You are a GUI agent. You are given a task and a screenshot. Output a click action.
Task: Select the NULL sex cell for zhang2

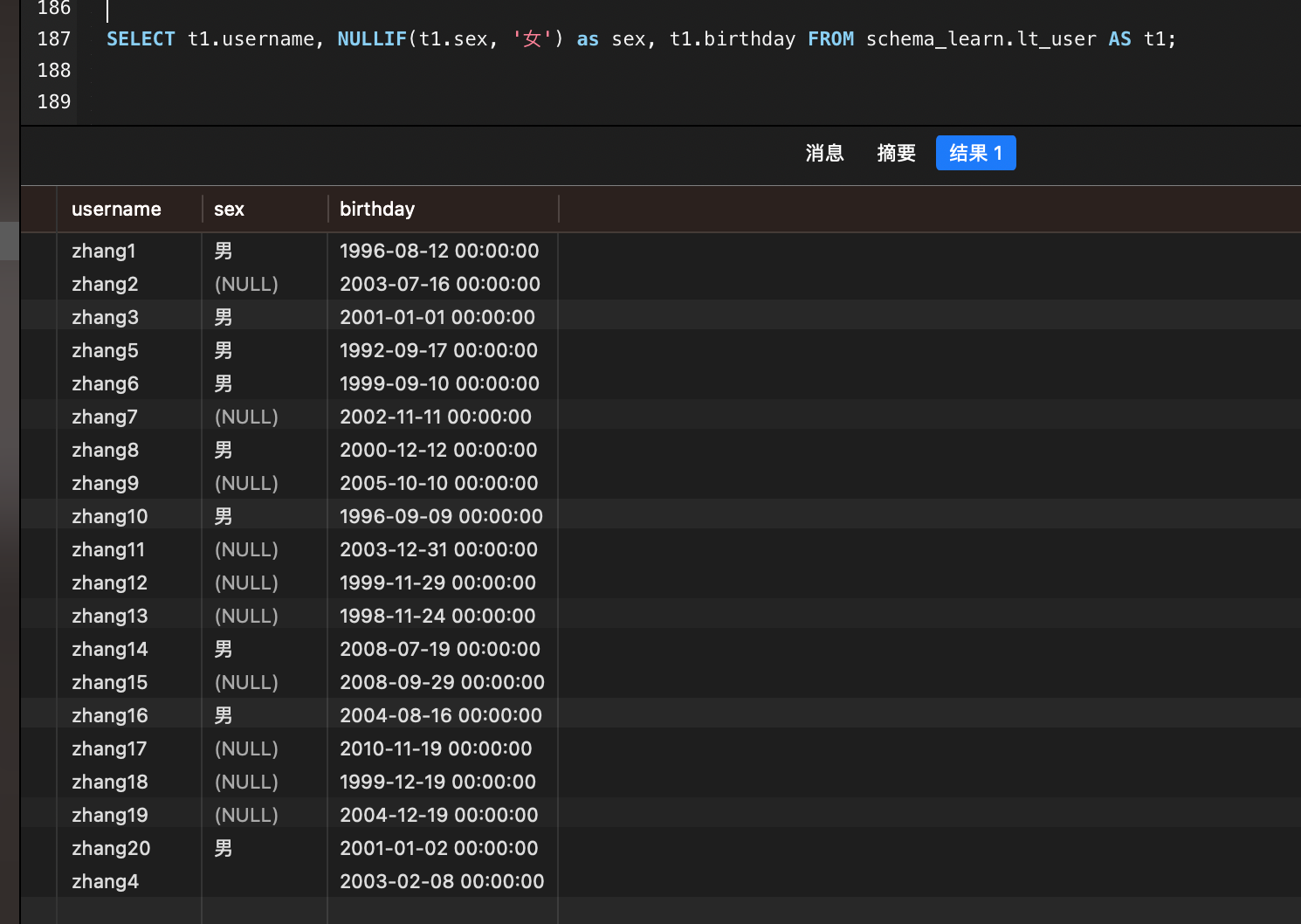246,285
